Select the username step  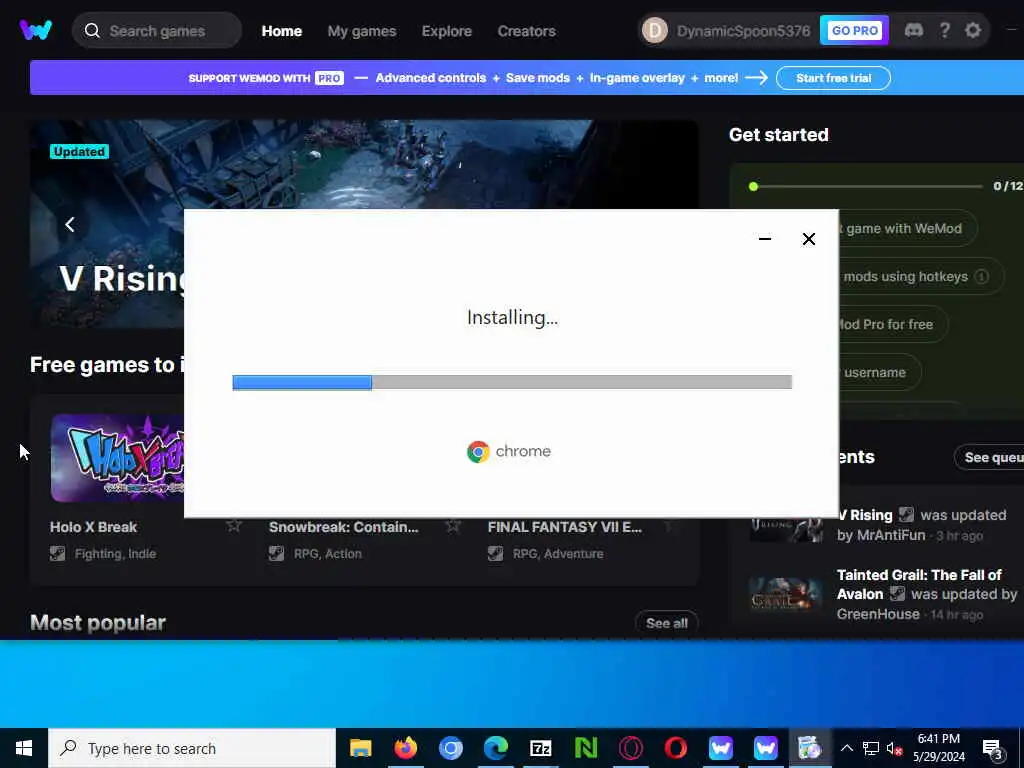coord(879,372)
